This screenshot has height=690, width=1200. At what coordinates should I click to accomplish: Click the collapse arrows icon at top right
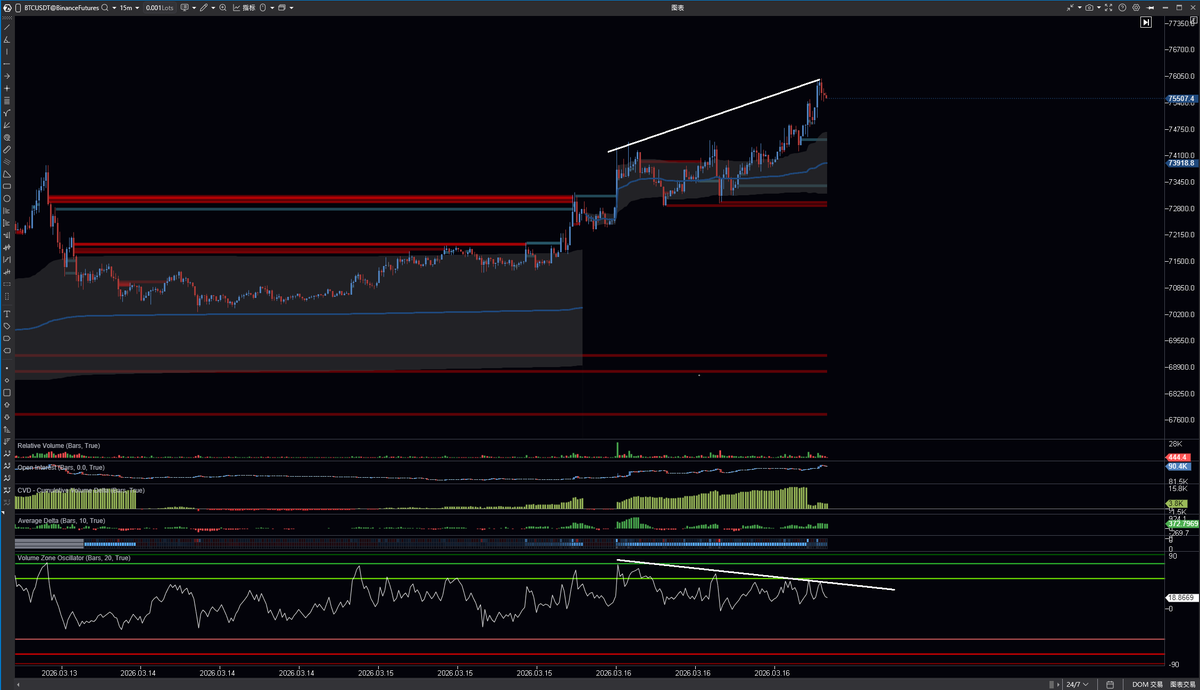pos(1070,7)
